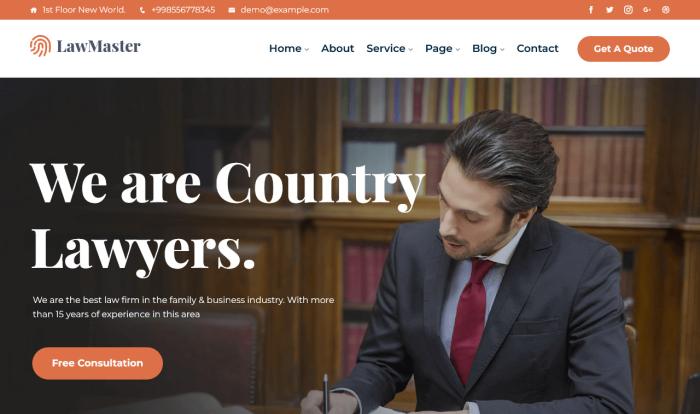Click the Free Consultation button
This screenshot has height=414, width=700.
pyautogui.click(x=97, y=363)
